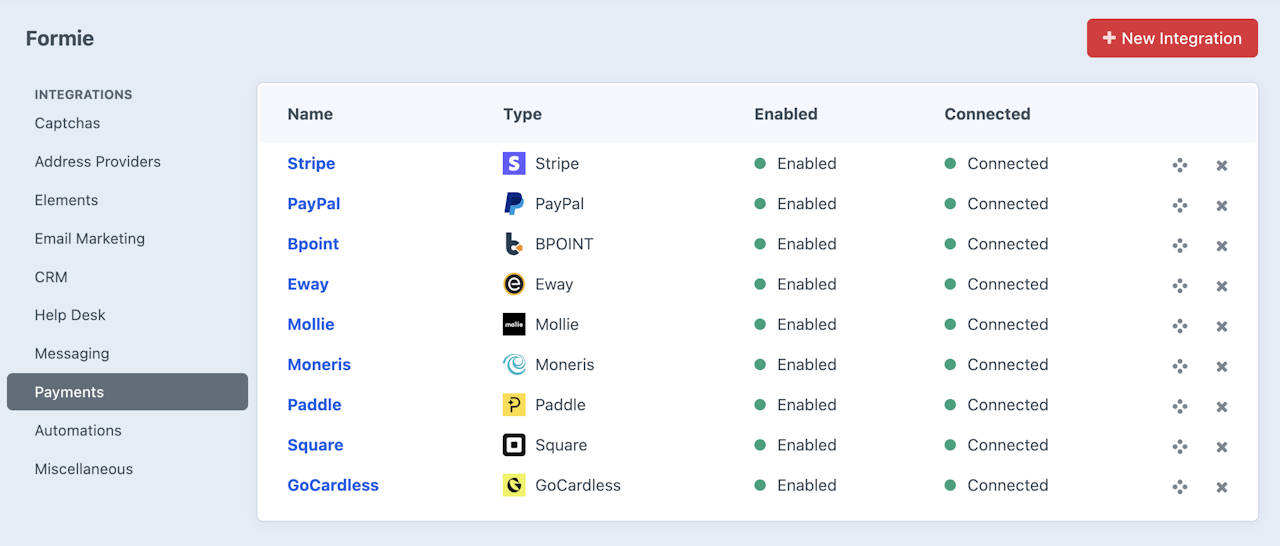Viewport: 1280px width, 546px height.
Task: Grab the reorder handle for Mollie row
Action: pos(1180,326)
